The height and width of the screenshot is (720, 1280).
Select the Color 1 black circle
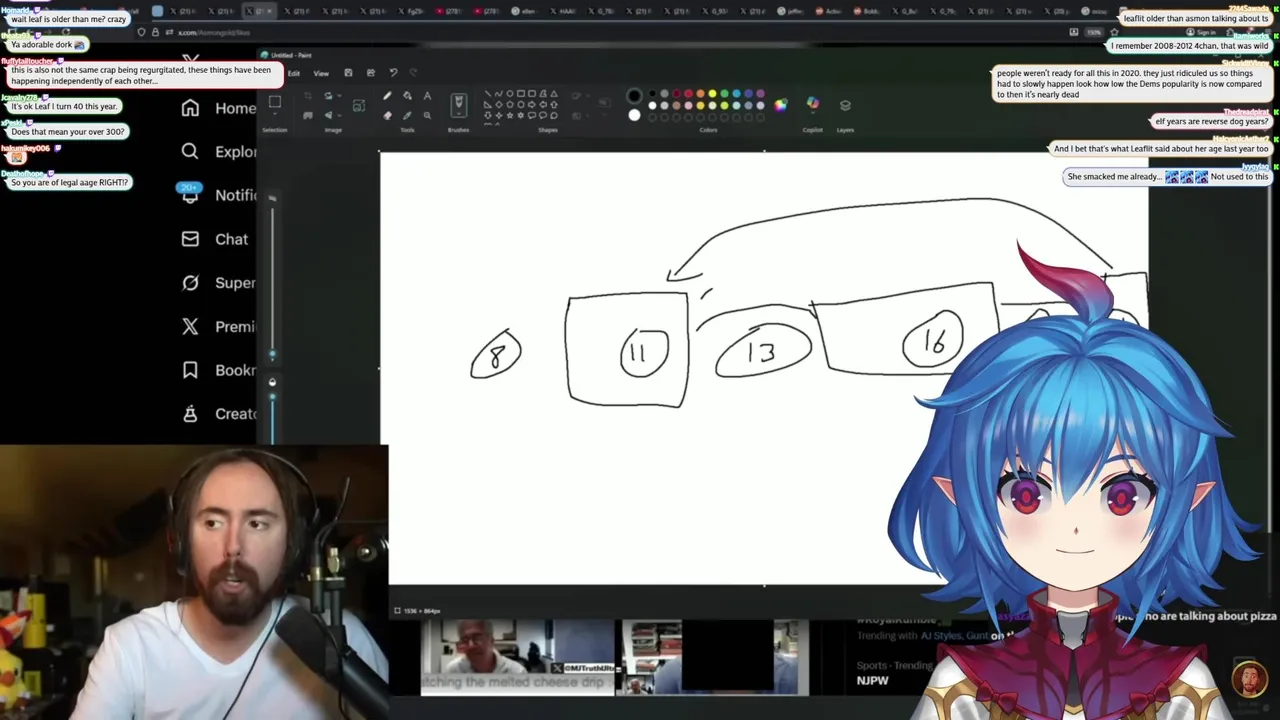tap(634, 96)
